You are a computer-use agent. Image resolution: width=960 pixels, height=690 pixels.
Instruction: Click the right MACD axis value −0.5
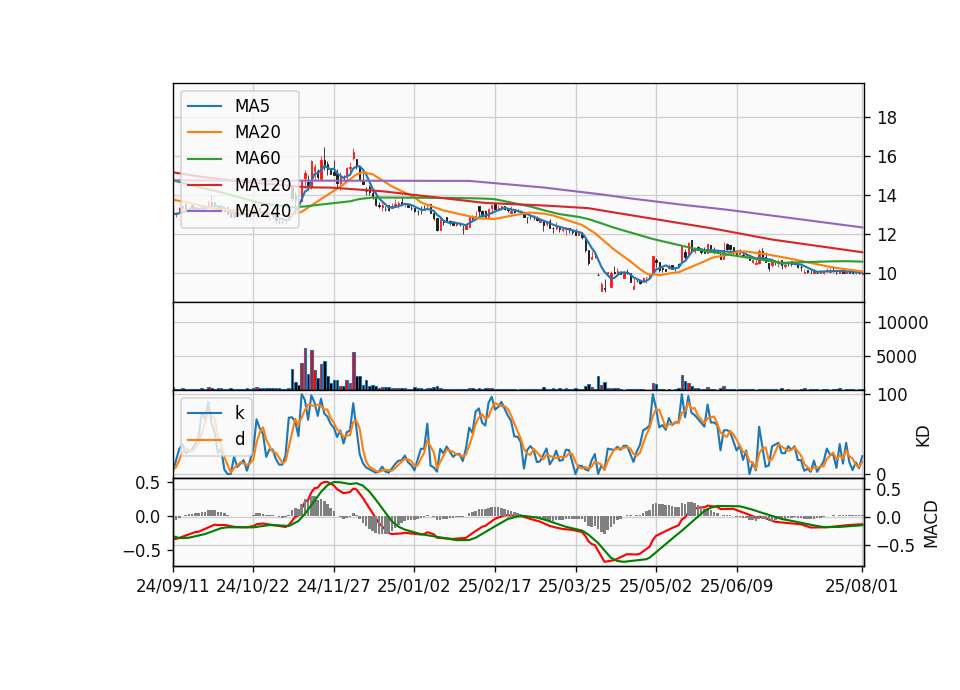point(895,546)
